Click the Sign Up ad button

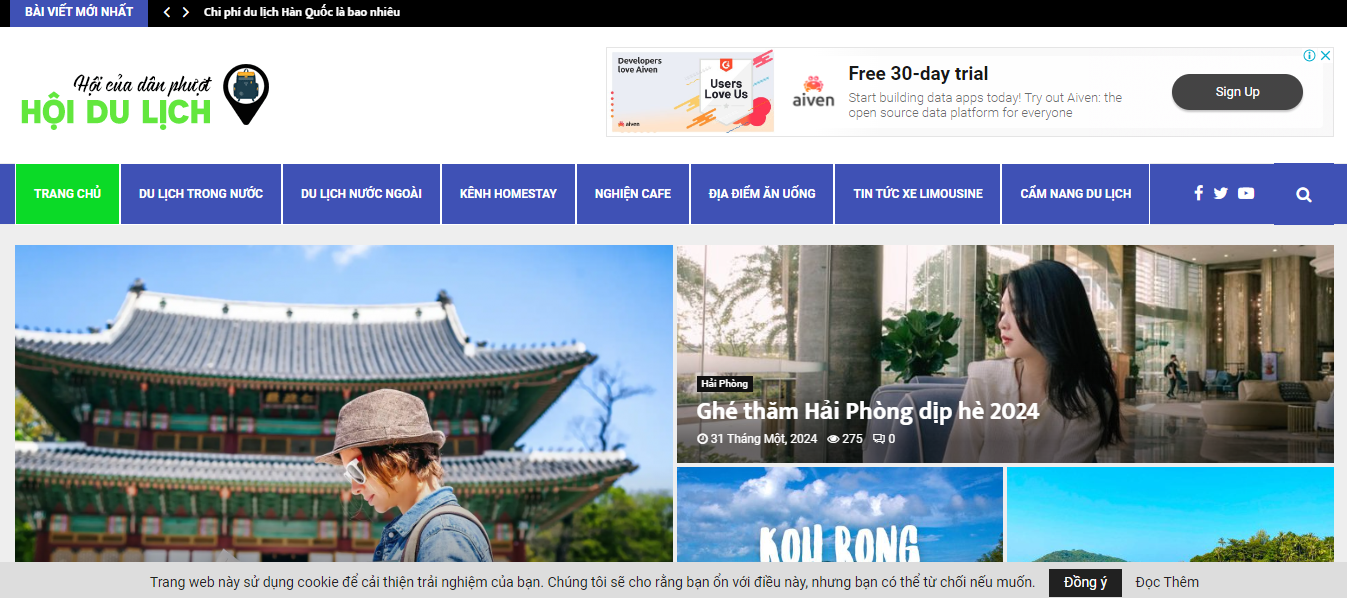1237,92
